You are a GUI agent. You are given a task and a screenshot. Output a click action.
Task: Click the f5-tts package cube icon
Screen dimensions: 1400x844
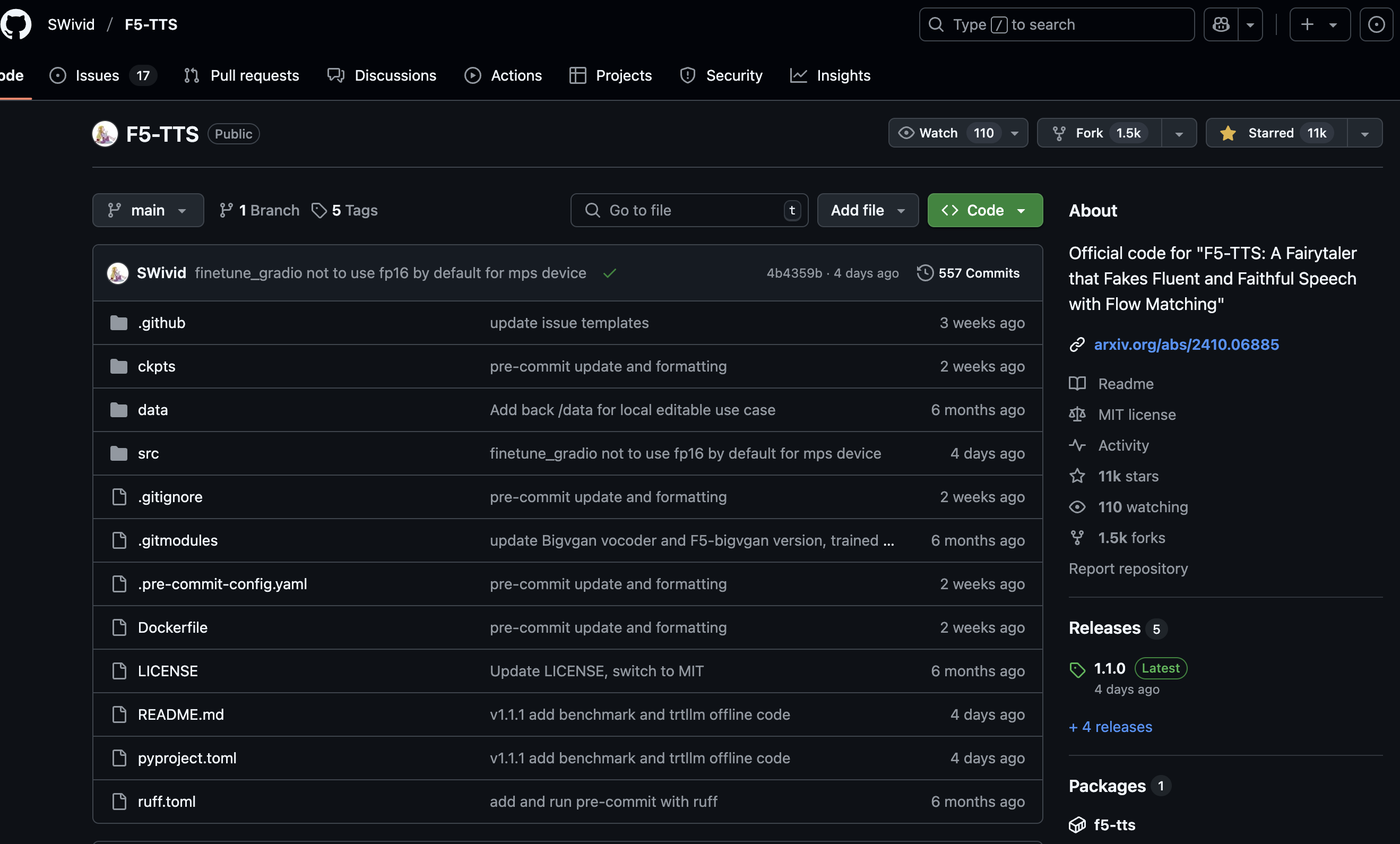[1077, 825]
